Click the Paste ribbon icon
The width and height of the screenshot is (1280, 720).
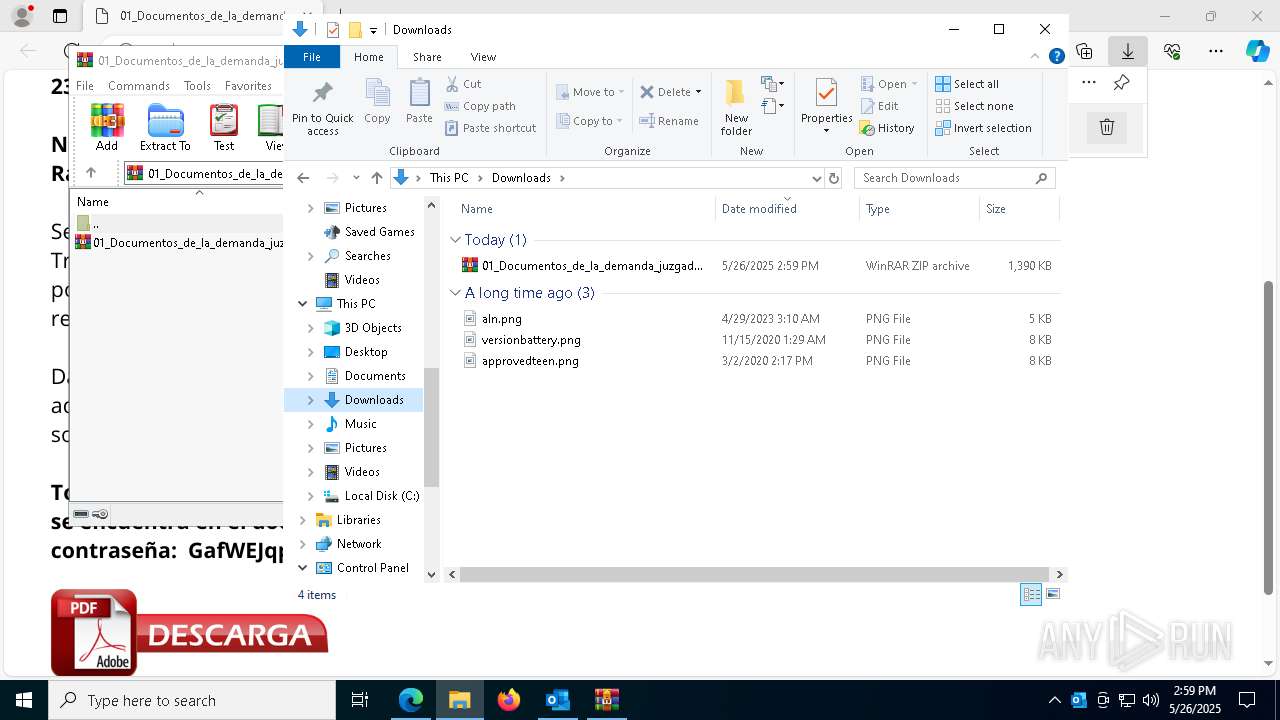pyautogui.click(x=419, y=102)
